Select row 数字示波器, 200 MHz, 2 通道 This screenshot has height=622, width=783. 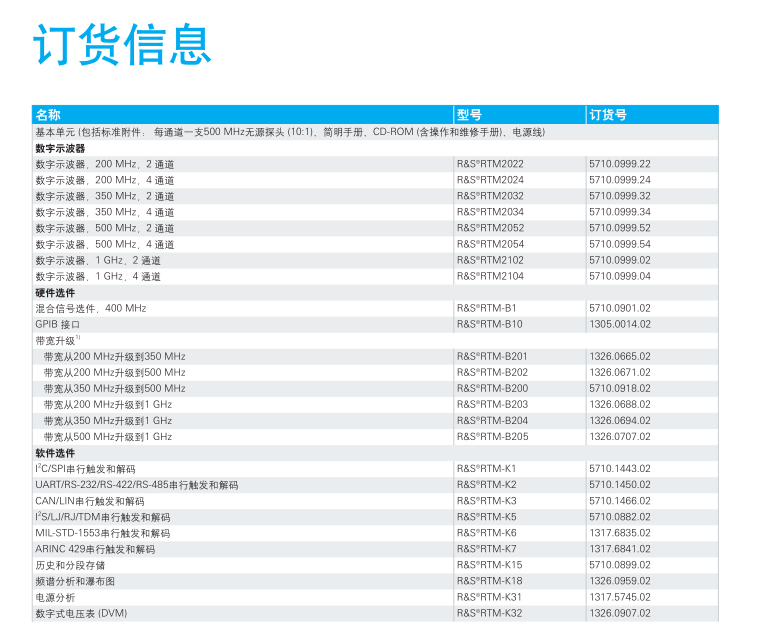pyautogui.click(x=376, y=164)
